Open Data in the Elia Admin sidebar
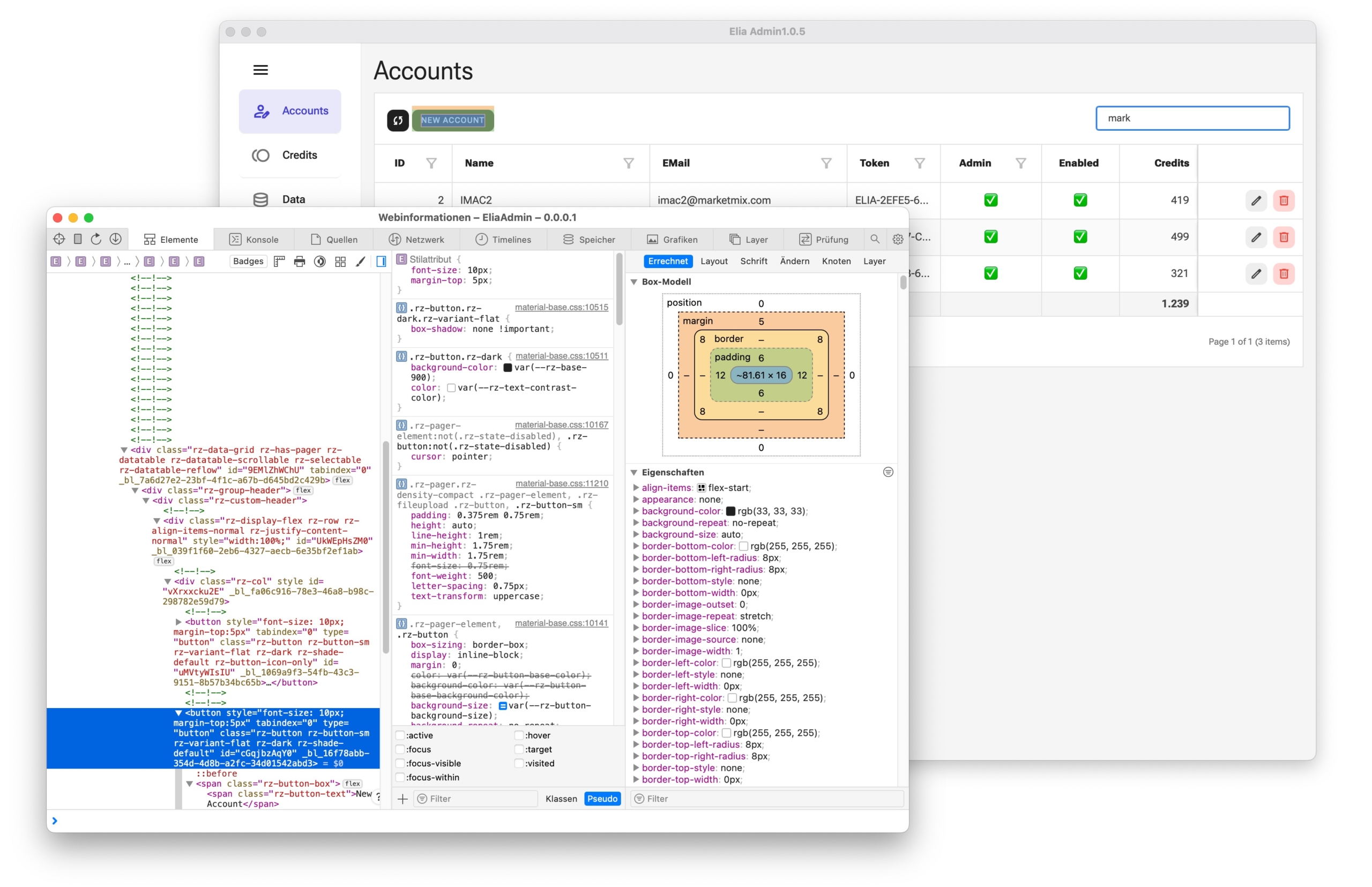This screenshot has width=1372, height=887. [290, 199]
